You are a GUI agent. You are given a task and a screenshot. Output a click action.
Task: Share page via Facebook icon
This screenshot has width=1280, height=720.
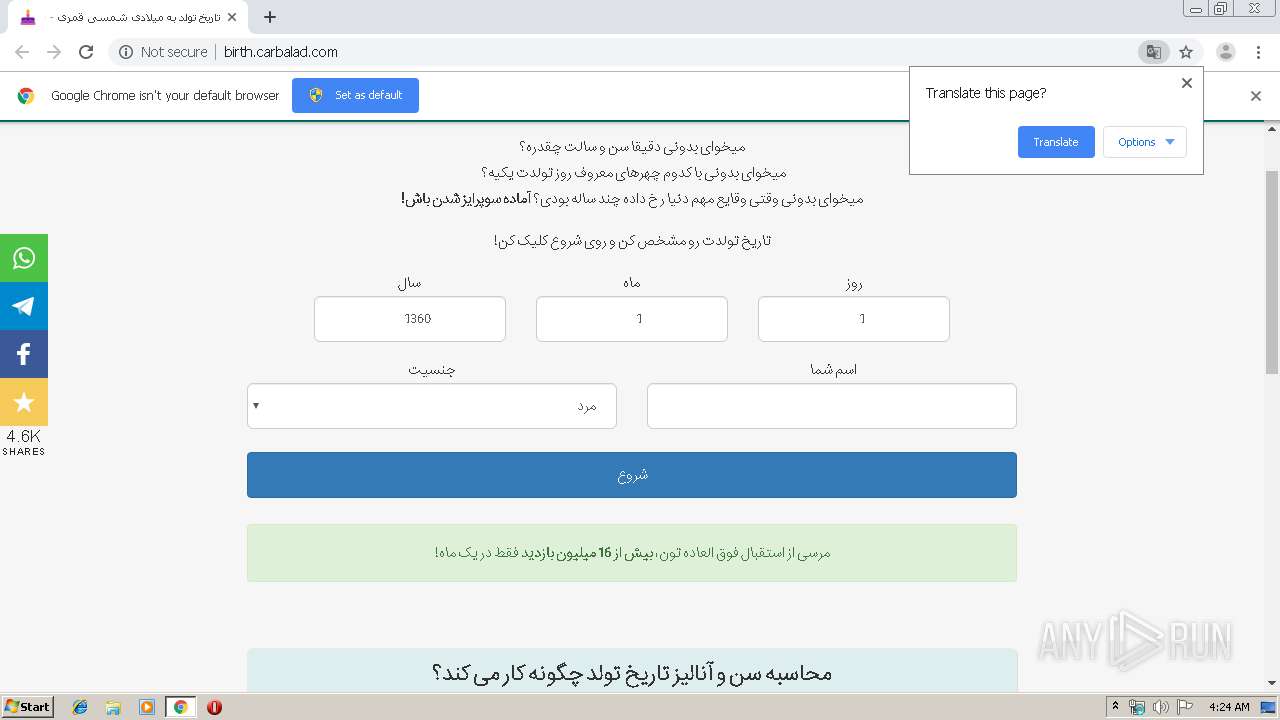[24, 354]
